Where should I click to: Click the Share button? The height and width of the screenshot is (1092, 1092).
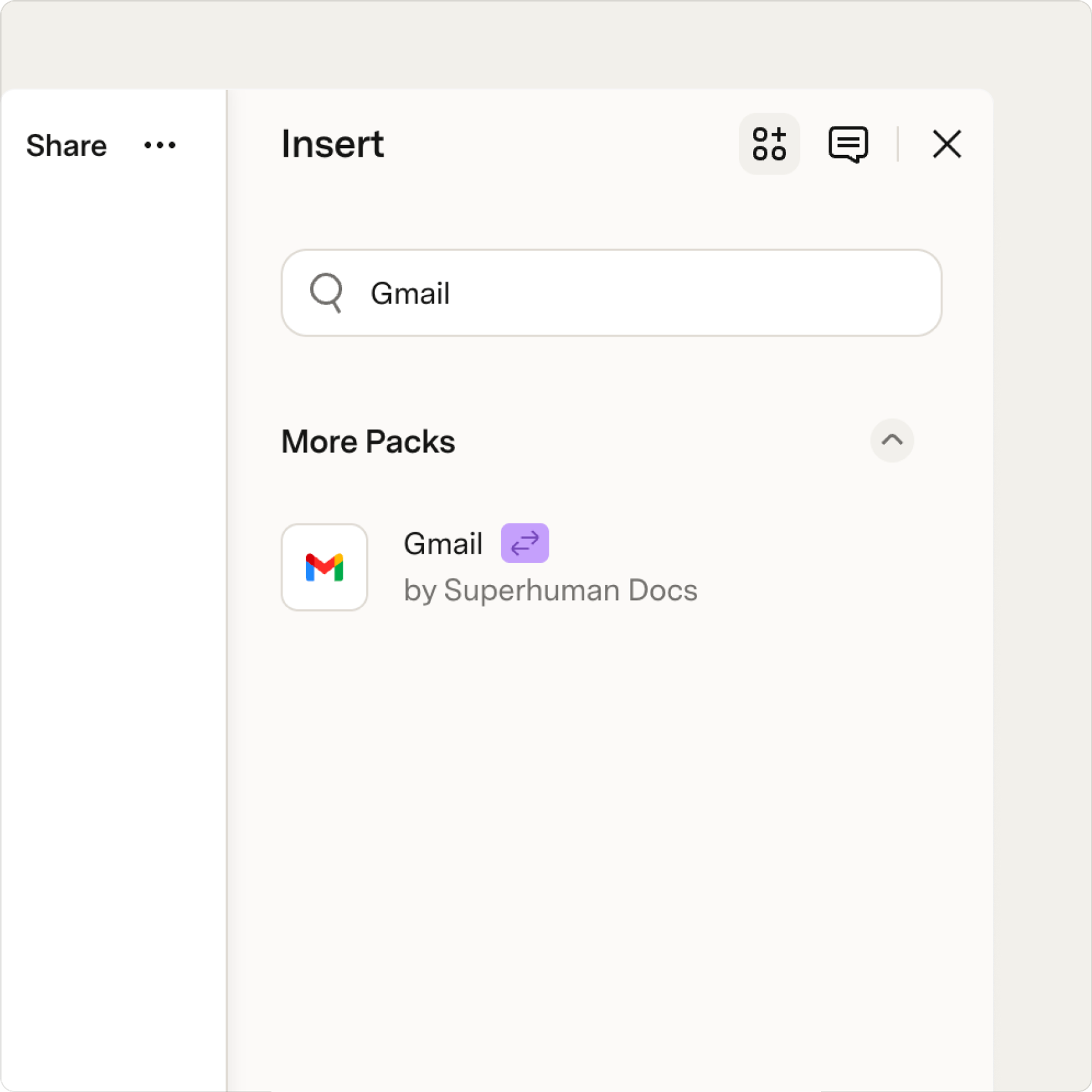67,145
